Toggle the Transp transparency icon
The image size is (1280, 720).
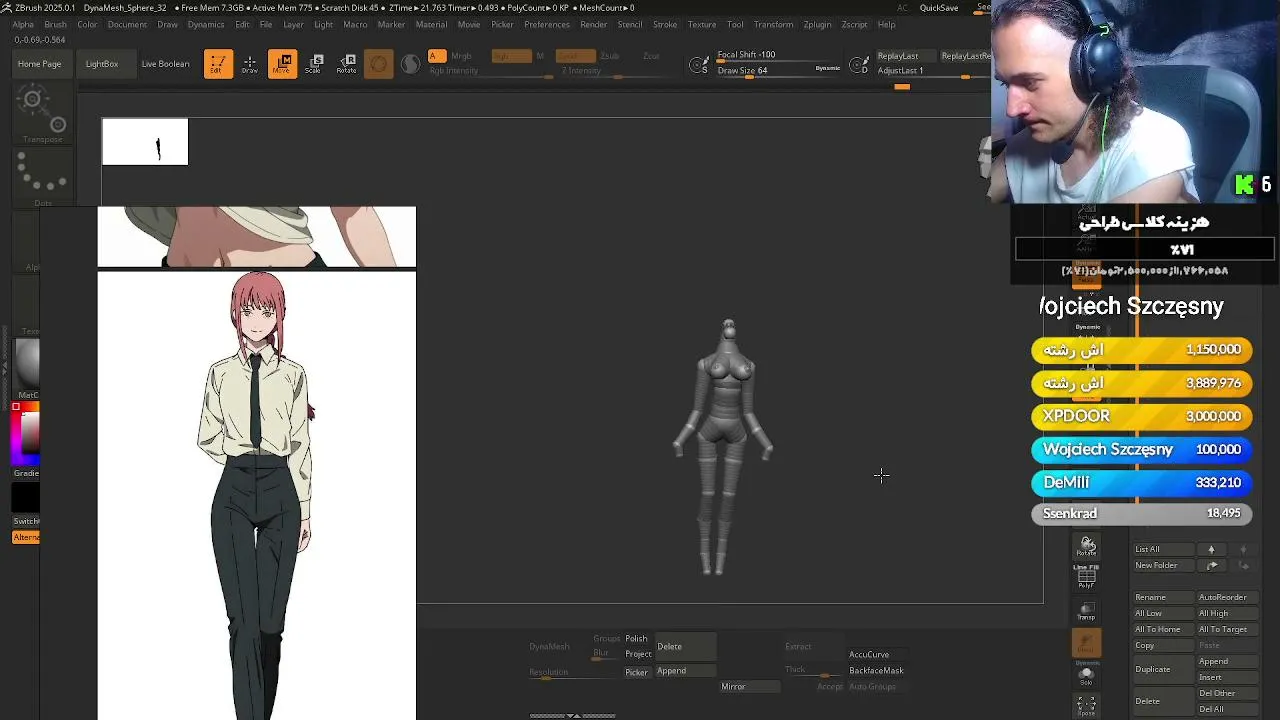[1087, 611]
